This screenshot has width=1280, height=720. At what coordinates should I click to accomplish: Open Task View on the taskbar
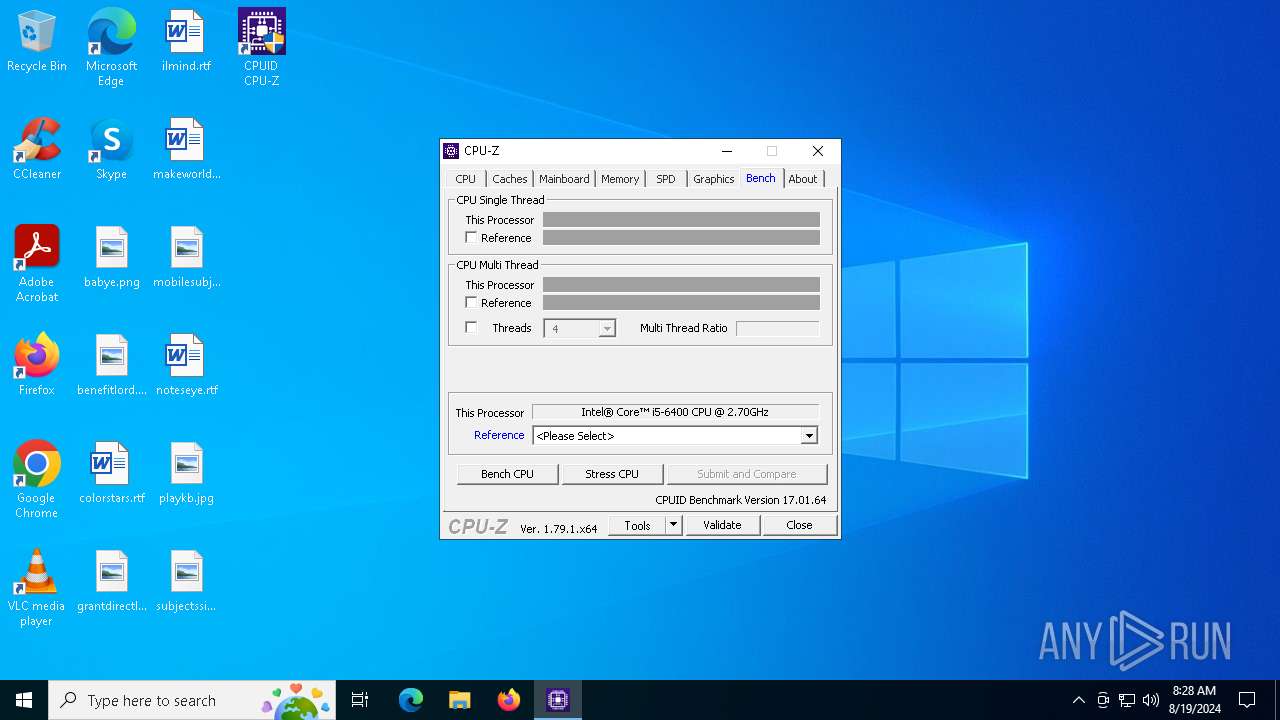coord(360,700)
